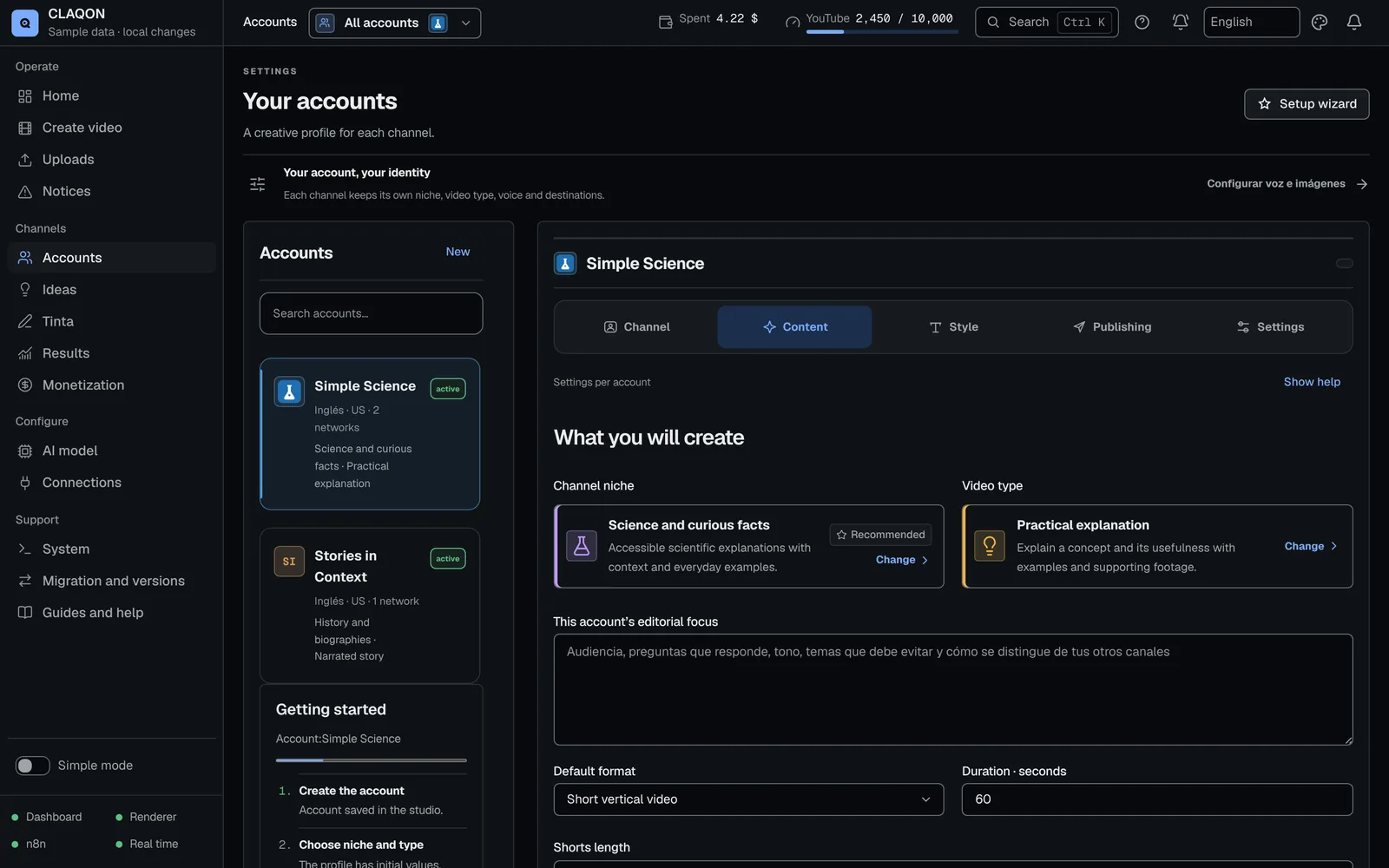Click the Recommended badge
The width and height of the screenshot is (1389, 868).
pos(880,535)
